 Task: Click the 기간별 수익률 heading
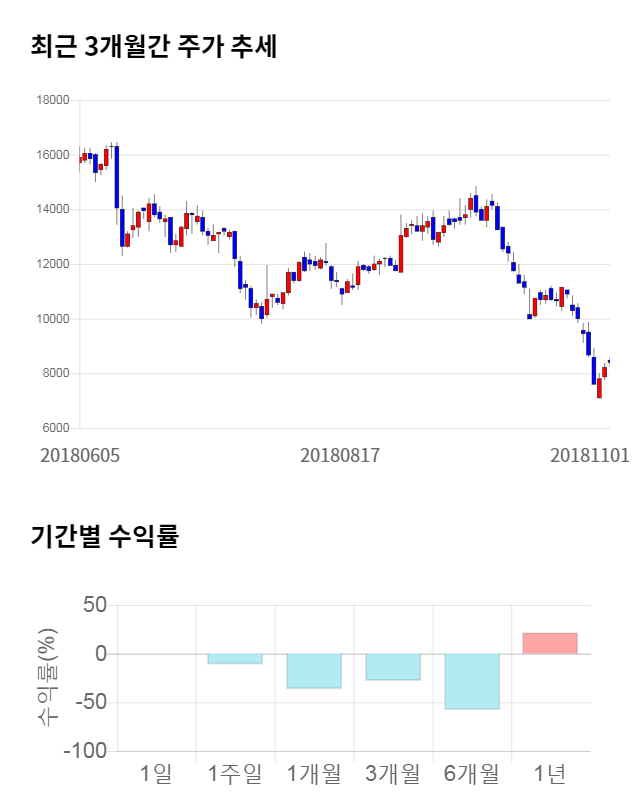coord(104,536)
